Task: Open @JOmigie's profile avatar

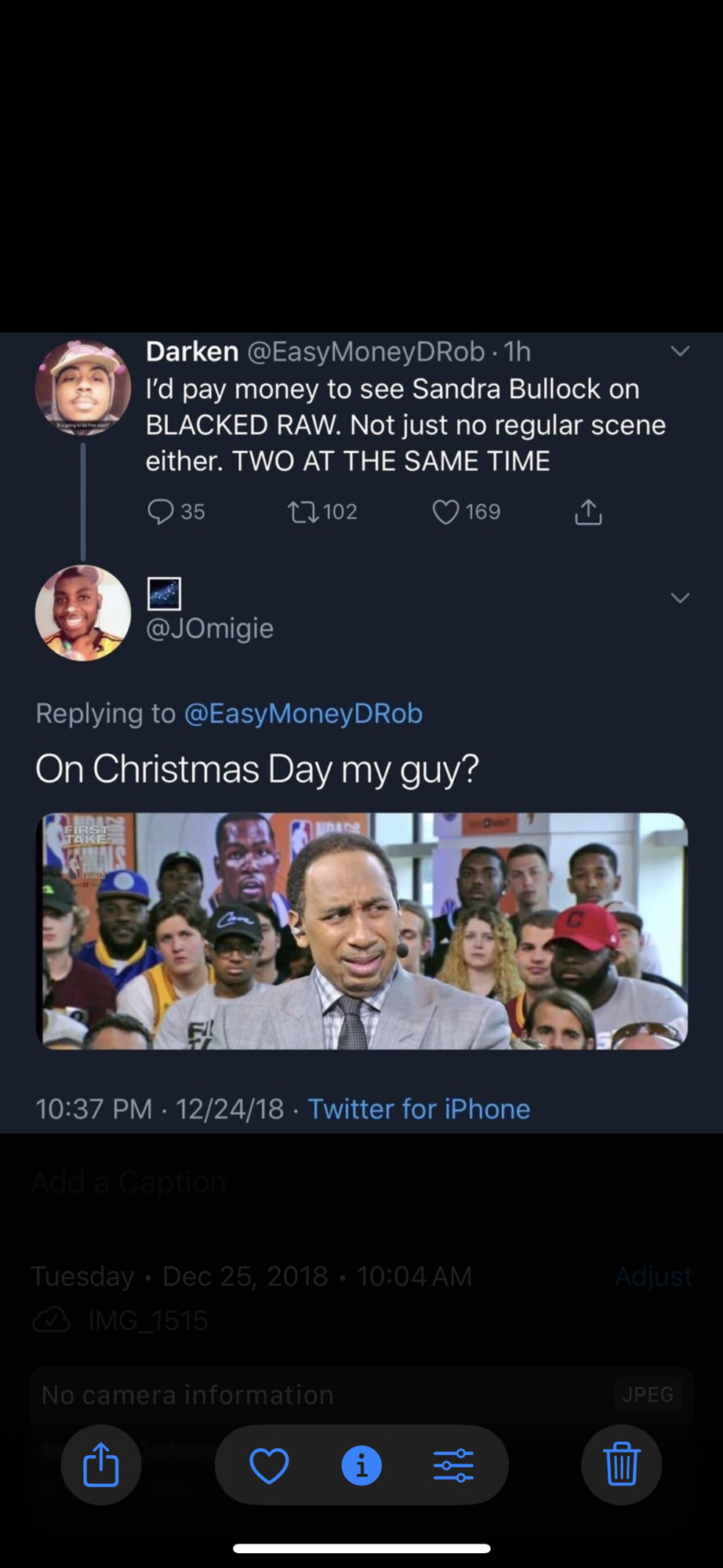Action: [x=83, y=613]
